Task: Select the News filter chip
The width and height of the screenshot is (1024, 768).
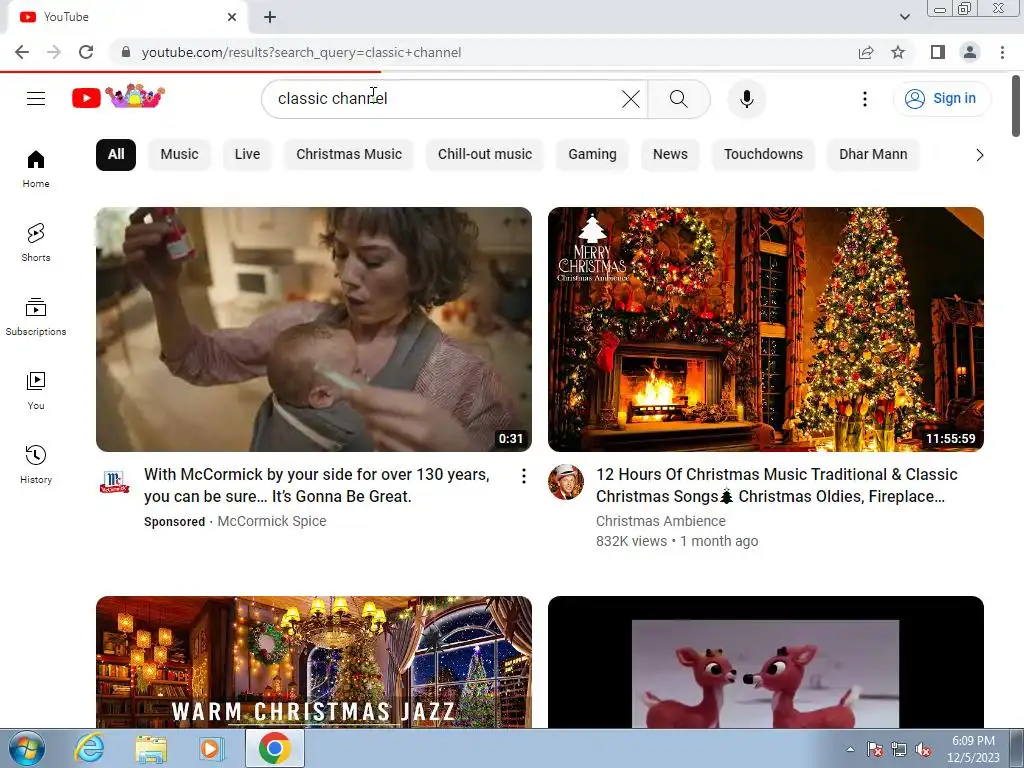Action: point(670,155)
